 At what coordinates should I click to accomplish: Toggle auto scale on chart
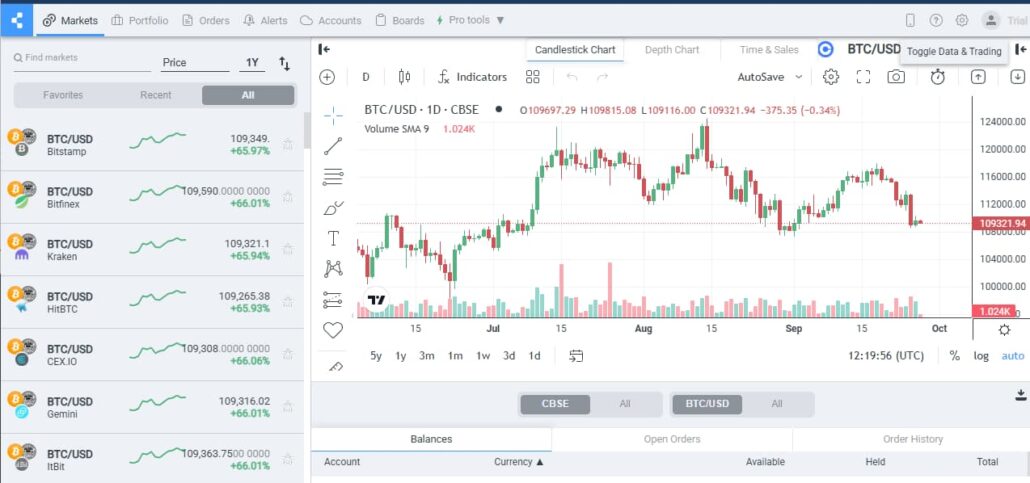(1012, 356)
